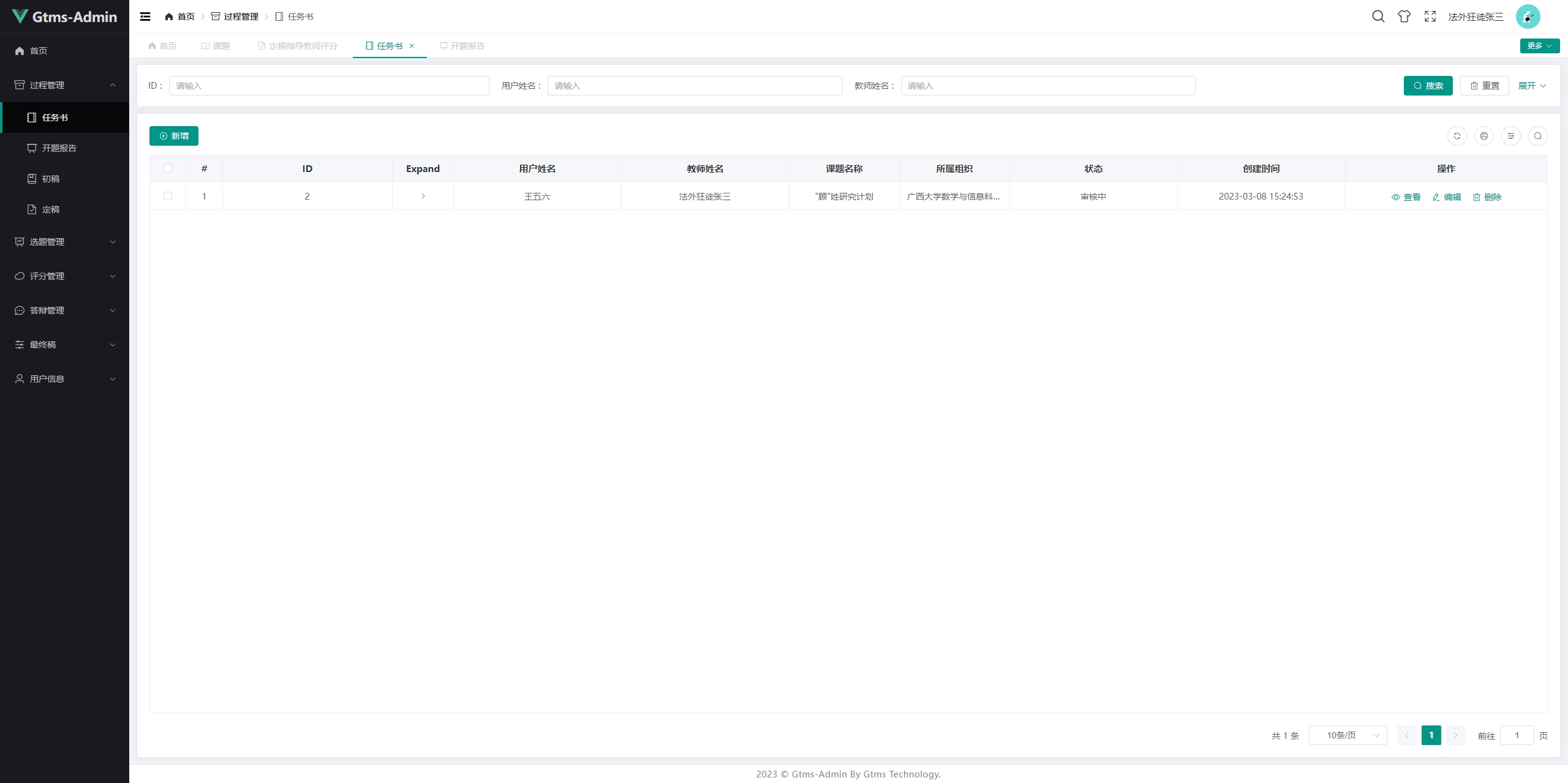Select all rows with the header checkbox
Screen dimensions: 1568x783
tap(168, 168)
